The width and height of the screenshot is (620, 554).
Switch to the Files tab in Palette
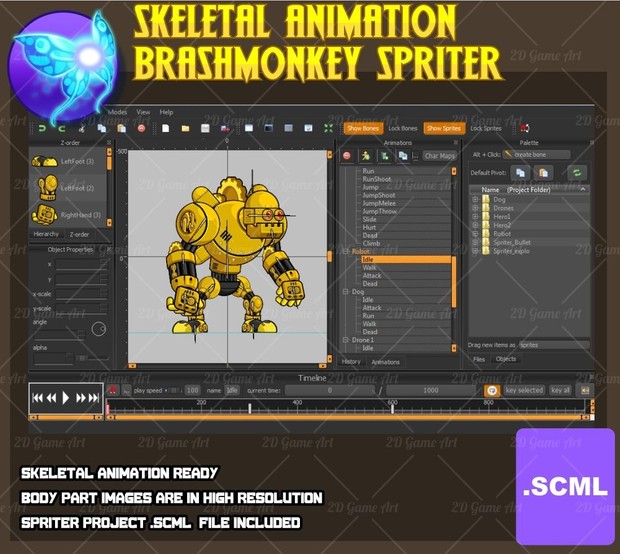pyautogui.click(x=479, y=359)
